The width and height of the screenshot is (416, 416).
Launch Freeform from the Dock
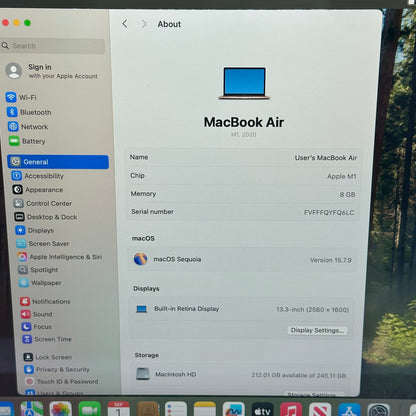coord(234,409)
